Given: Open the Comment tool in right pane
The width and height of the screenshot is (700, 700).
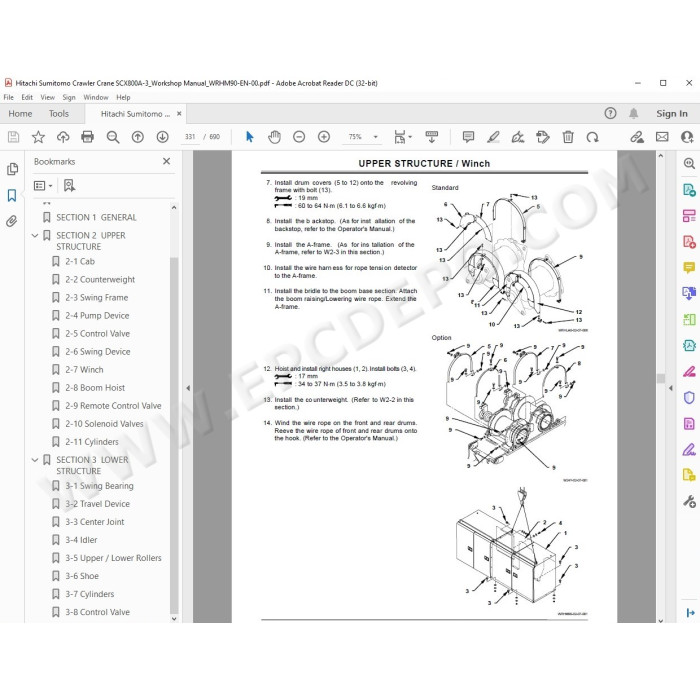Looking at the screenshot, I should point(689,267).
